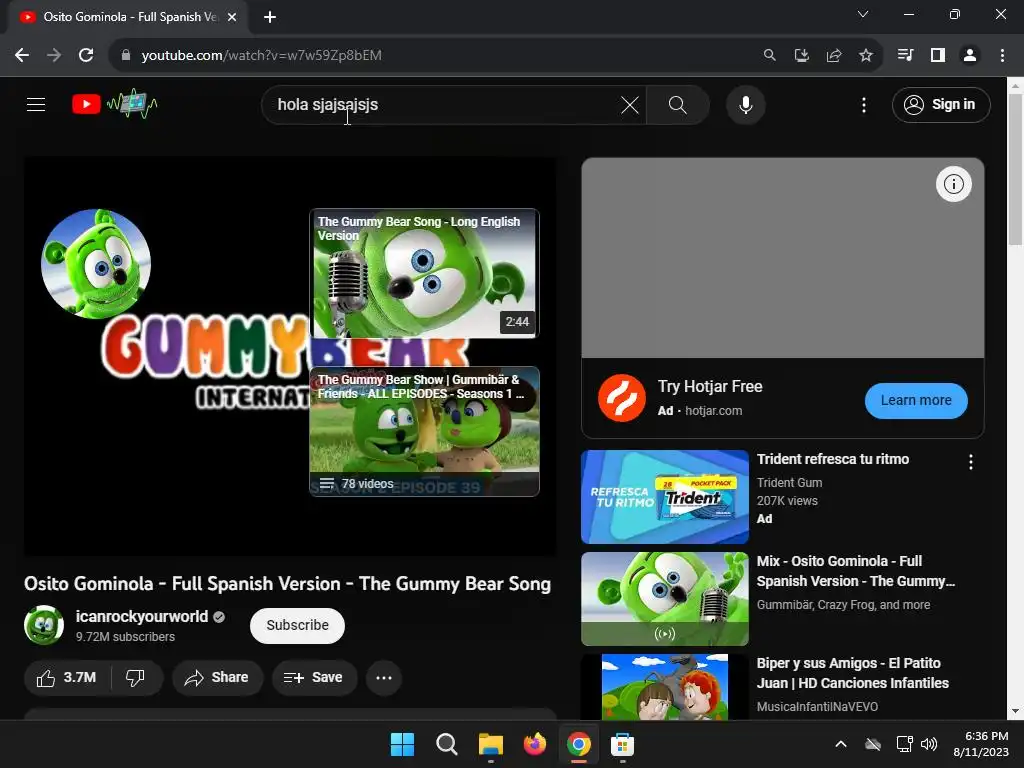Open Trident refresca tu ritmo thumbnail
Image resolution: width=1024 pixels, height=768 pixels.
[x=664, y=496]
